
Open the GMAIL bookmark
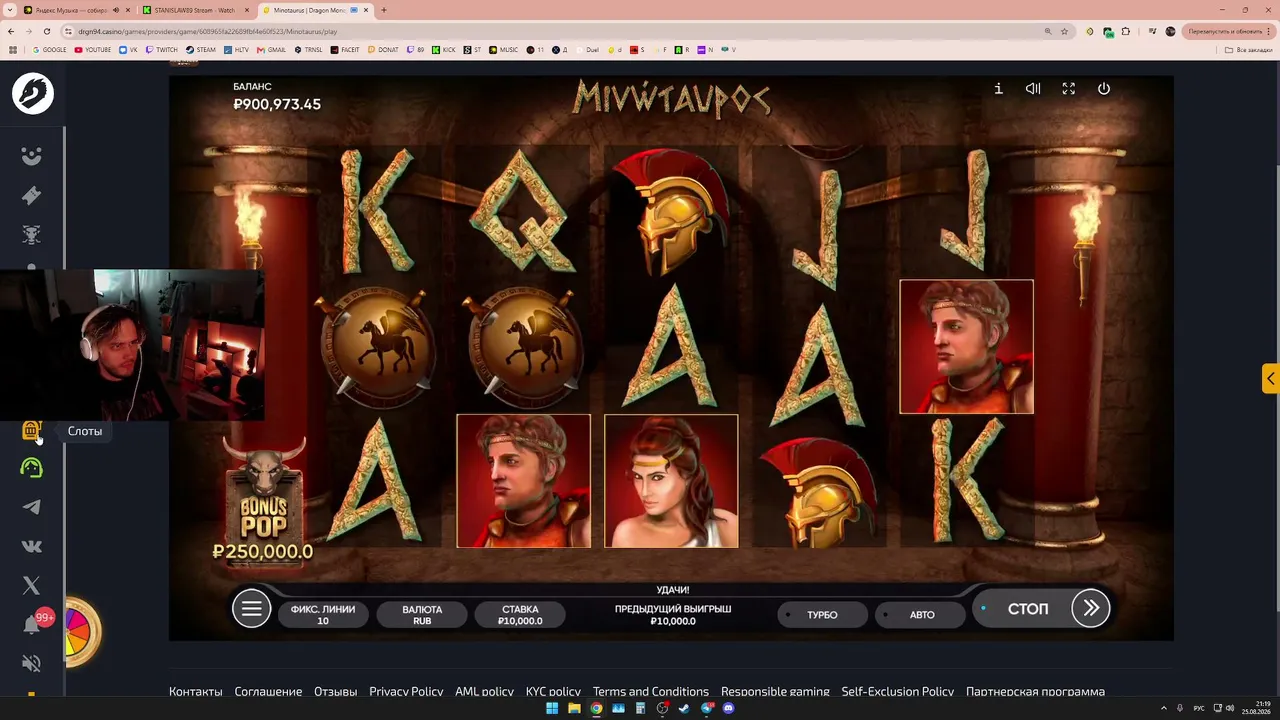click(x=271, y=49)
